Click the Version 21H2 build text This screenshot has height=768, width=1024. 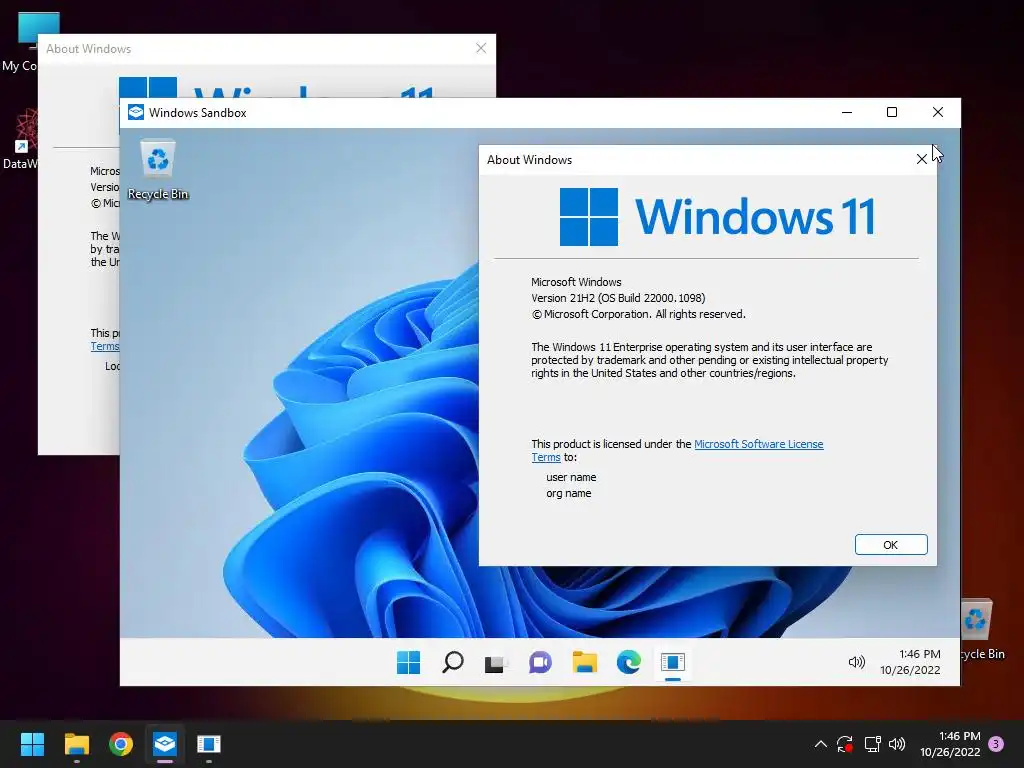[x=618, y=298]
